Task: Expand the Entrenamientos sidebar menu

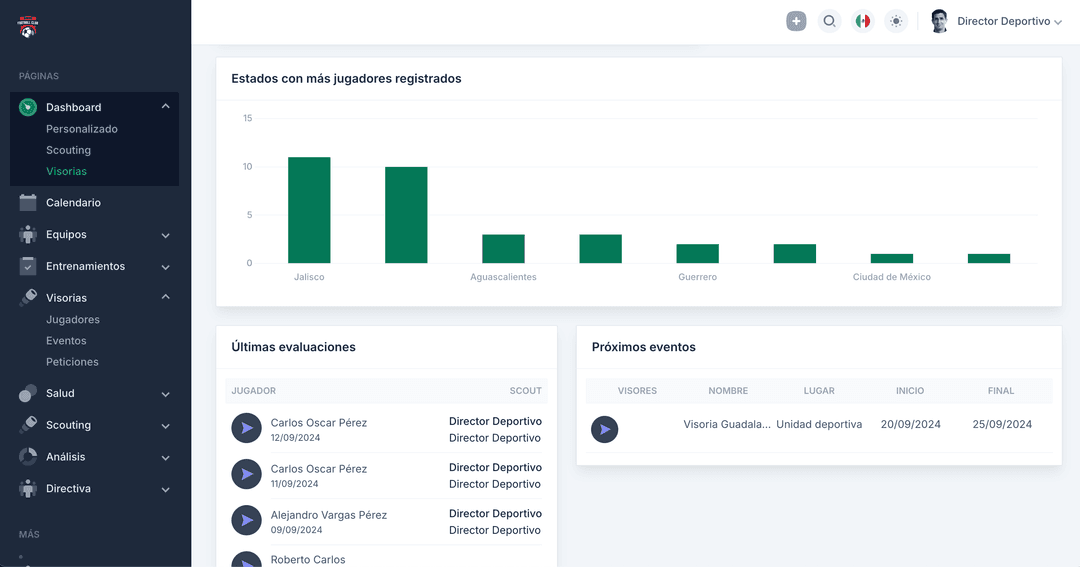Action: pyautogui.click(x=165, y=267)
